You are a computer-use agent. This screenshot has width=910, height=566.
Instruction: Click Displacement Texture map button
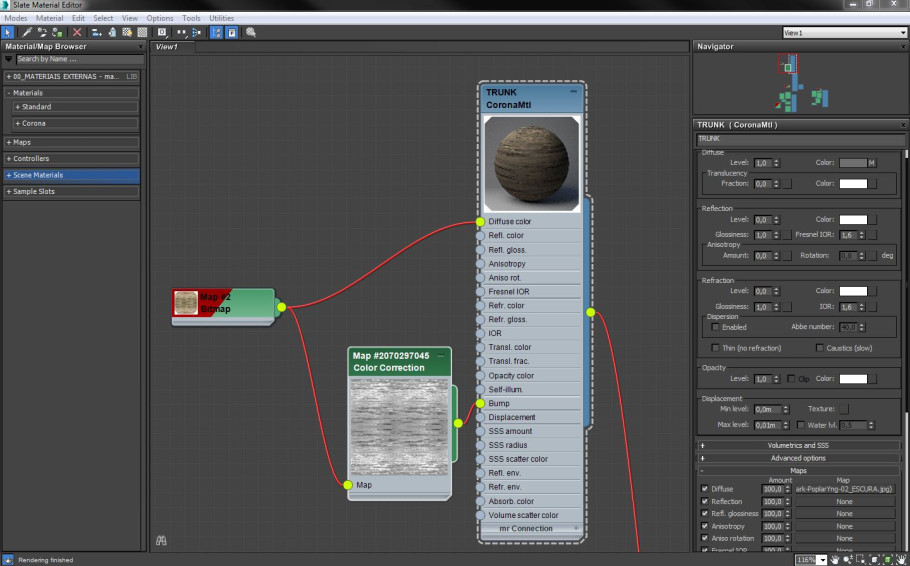pos(843,409)
